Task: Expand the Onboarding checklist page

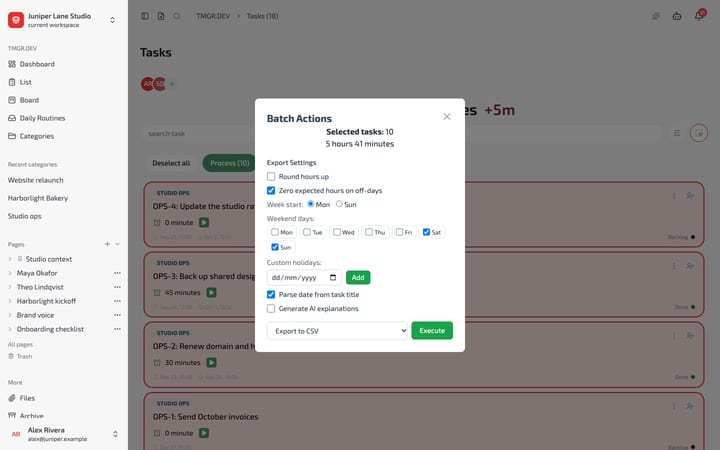Action: 10,329
